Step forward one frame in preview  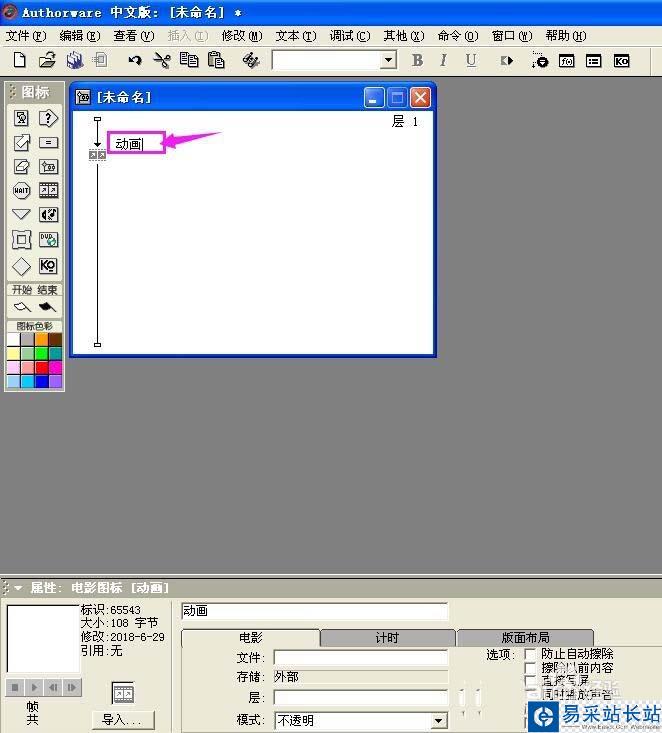pos(72,687)
